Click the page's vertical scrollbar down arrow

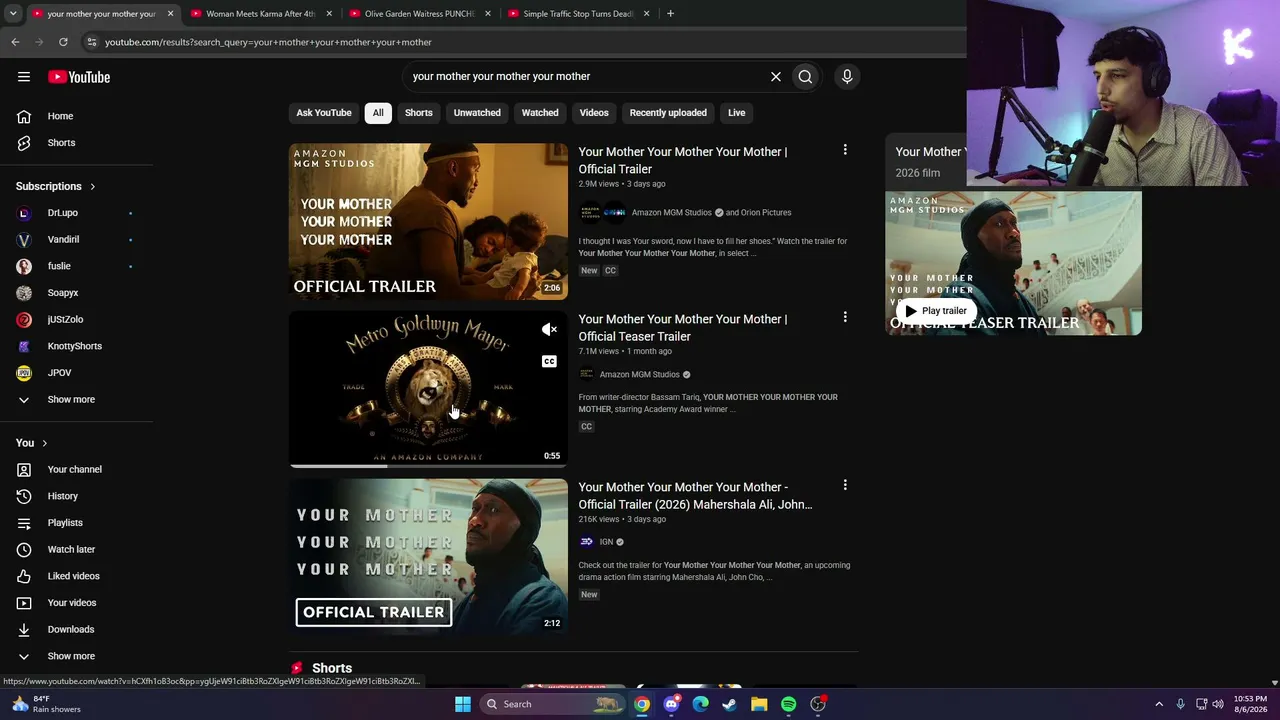click(x=1274, y=683)
